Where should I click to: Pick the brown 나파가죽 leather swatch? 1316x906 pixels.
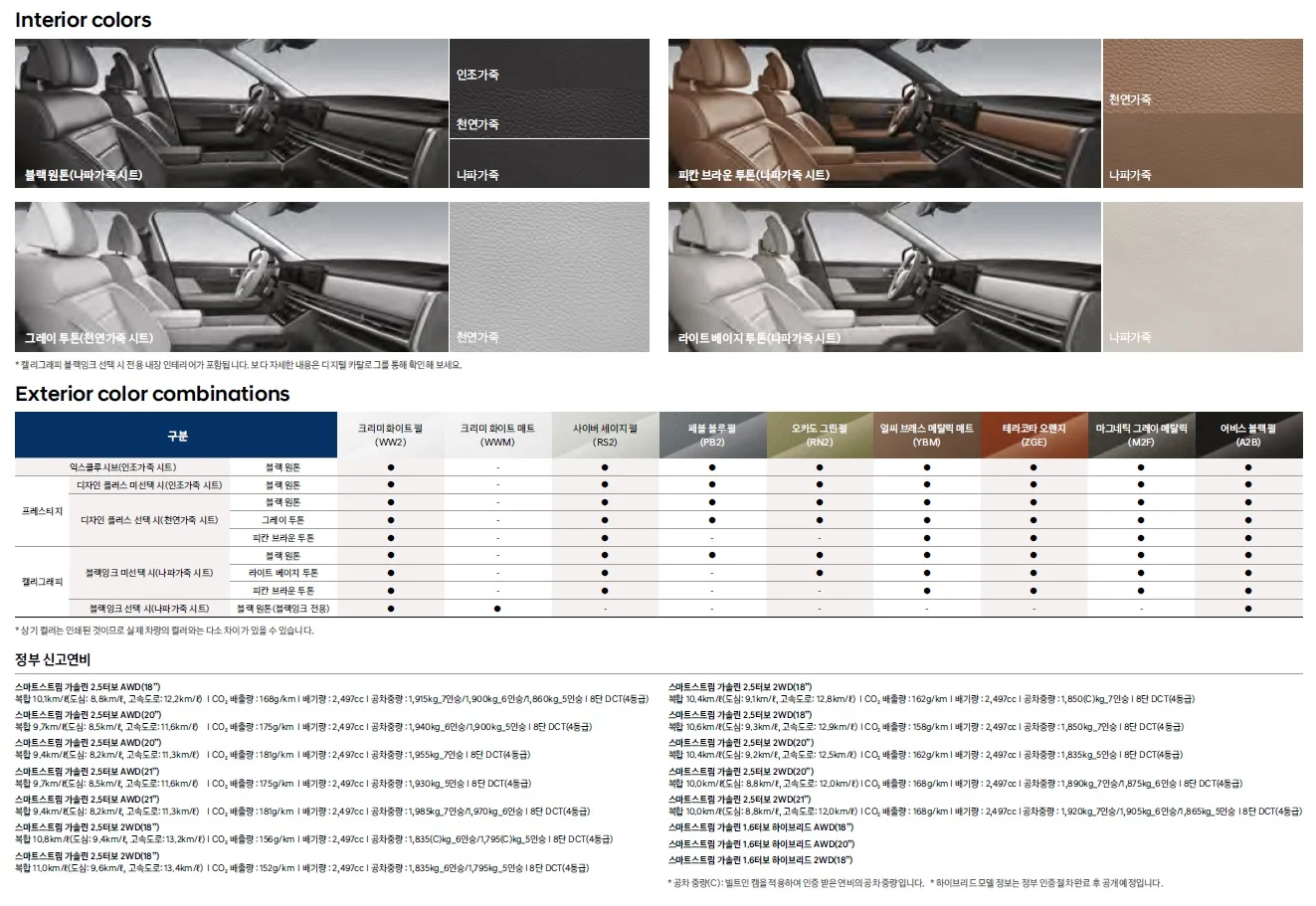pyautogui.click(x=1203, y=151)
